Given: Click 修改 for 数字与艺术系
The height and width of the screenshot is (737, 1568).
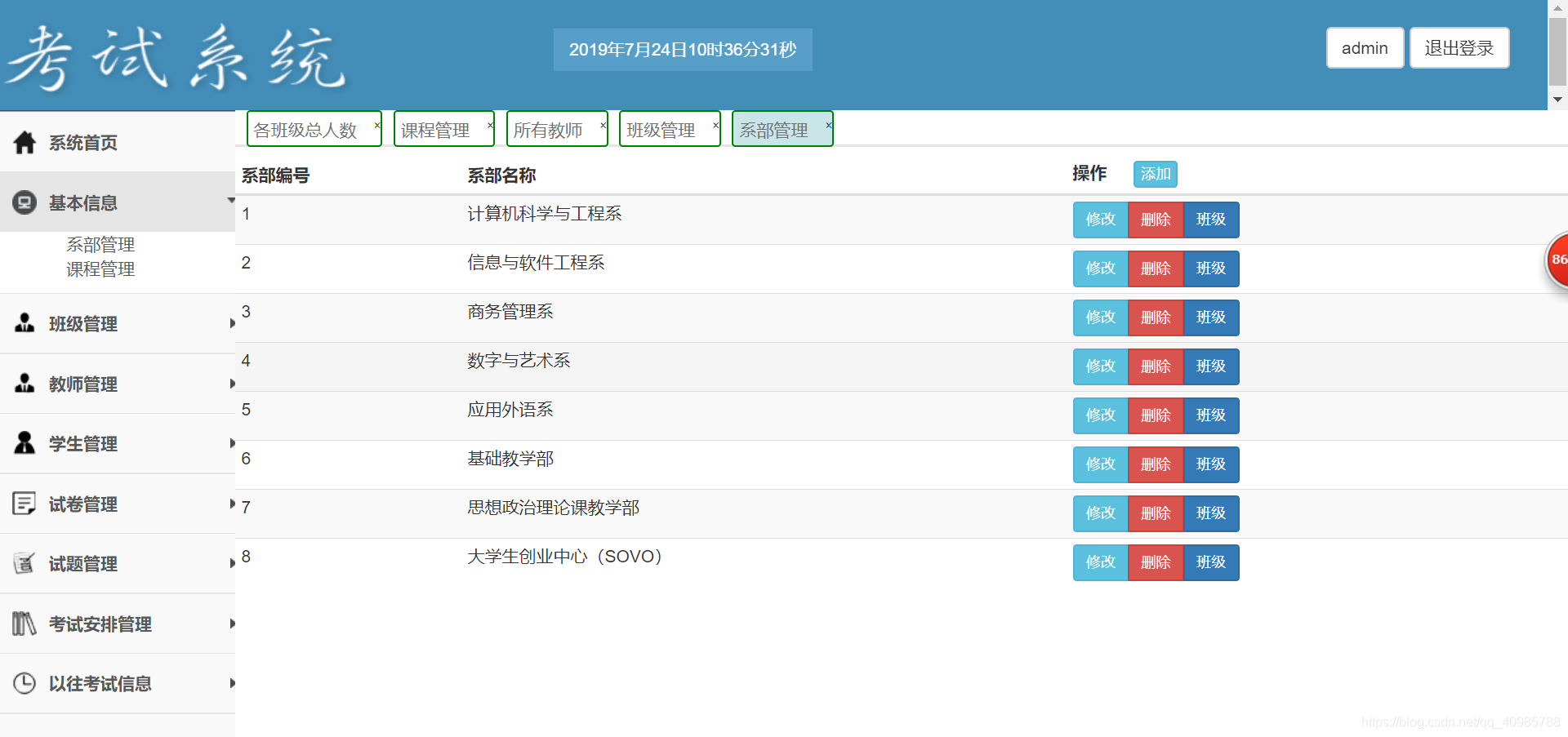Looking at the screenshot, I should pos(1100,366).
